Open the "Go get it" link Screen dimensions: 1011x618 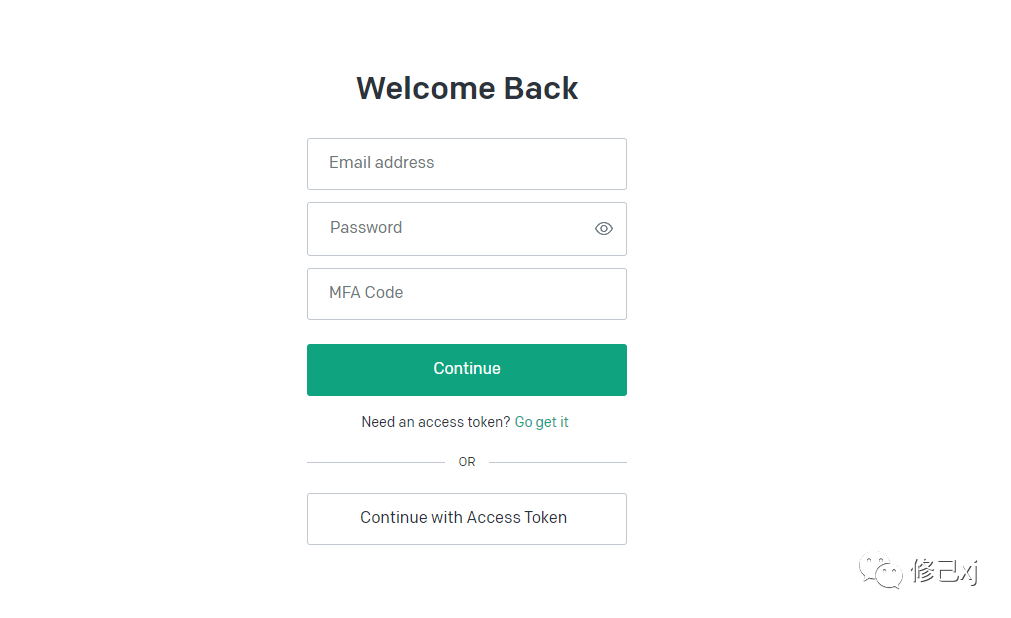[542, 423]
